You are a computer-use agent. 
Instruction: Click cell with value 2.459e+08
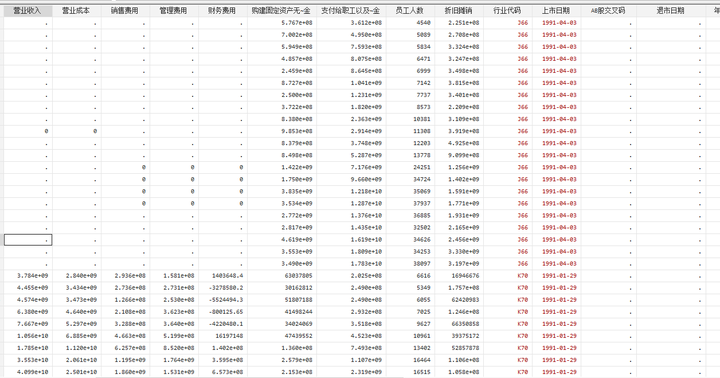tap(281, 71)
